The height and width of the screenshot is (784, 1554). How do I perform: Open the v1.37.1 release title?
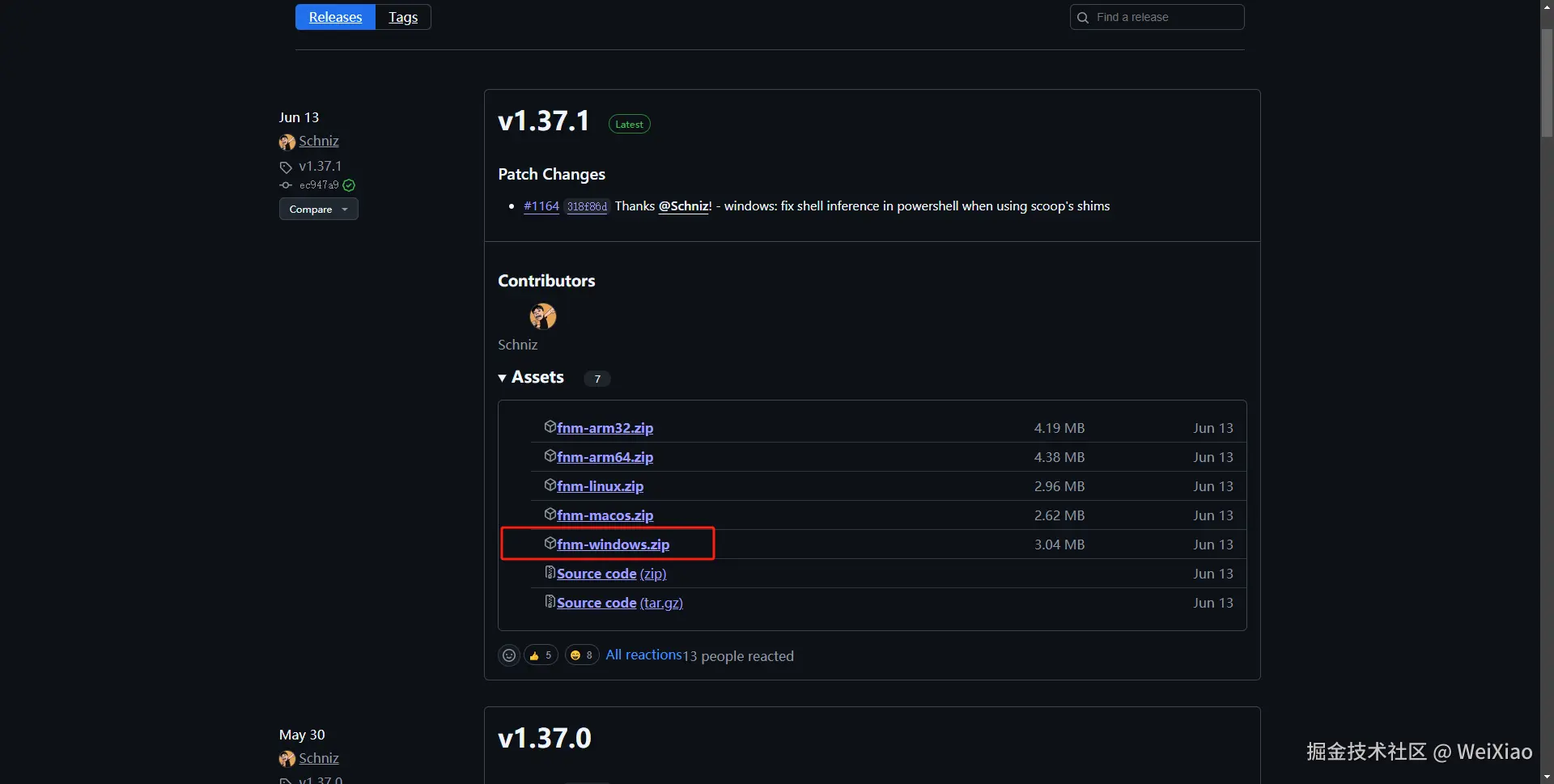pyautogui.click(x=544, y=121)
